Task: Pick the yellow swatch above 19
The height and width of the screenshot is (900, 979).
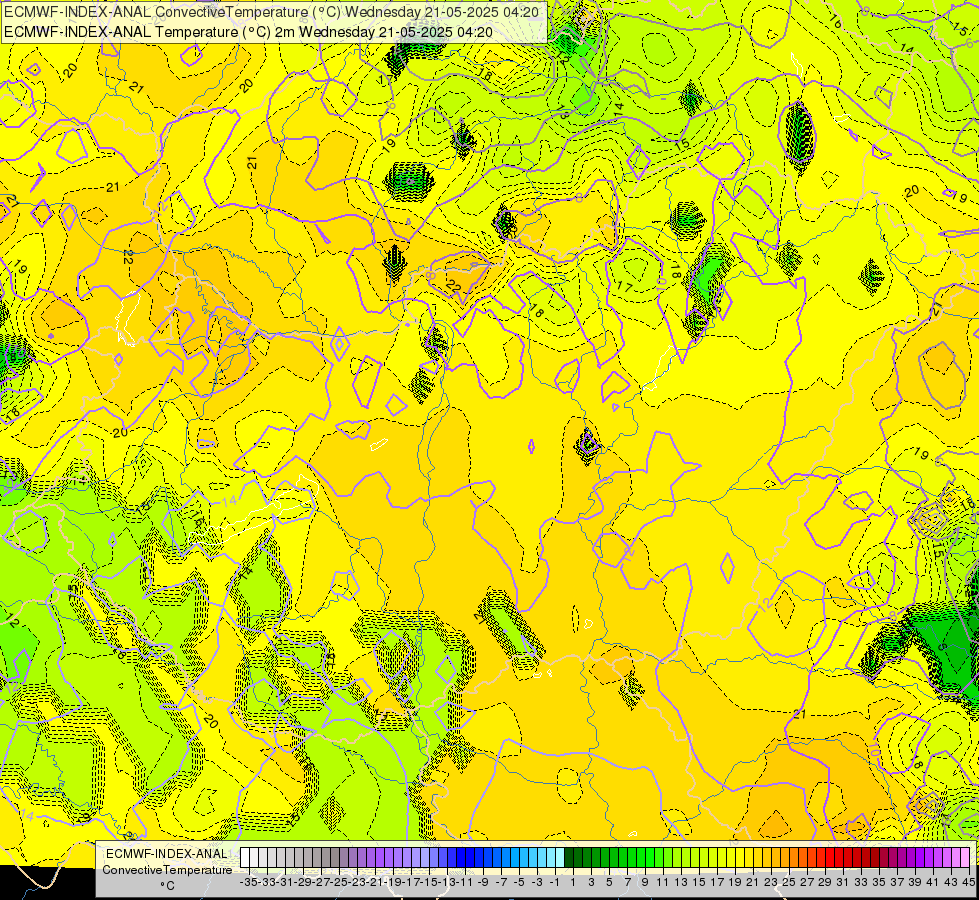Action: click(x=732, y=858)
